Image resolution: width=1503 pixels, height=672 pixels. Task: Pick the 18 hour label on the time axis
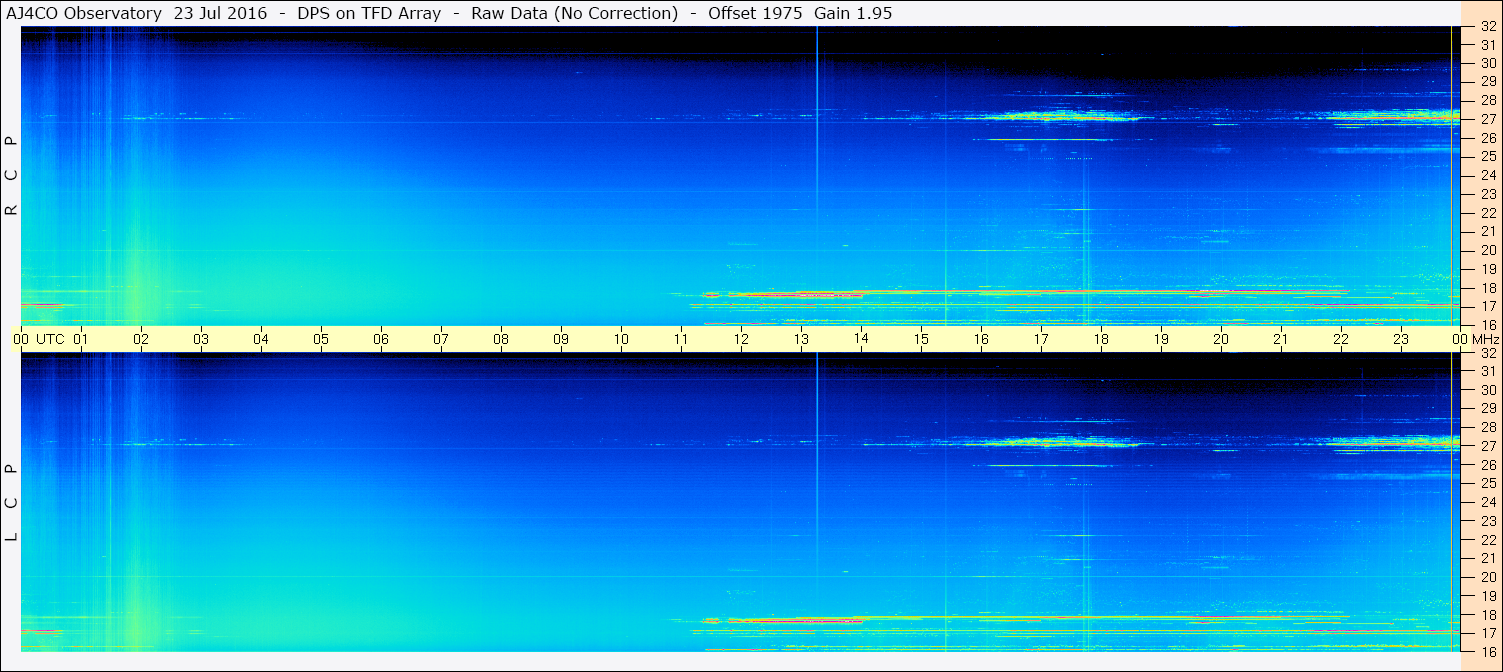tap(1101, 339)
